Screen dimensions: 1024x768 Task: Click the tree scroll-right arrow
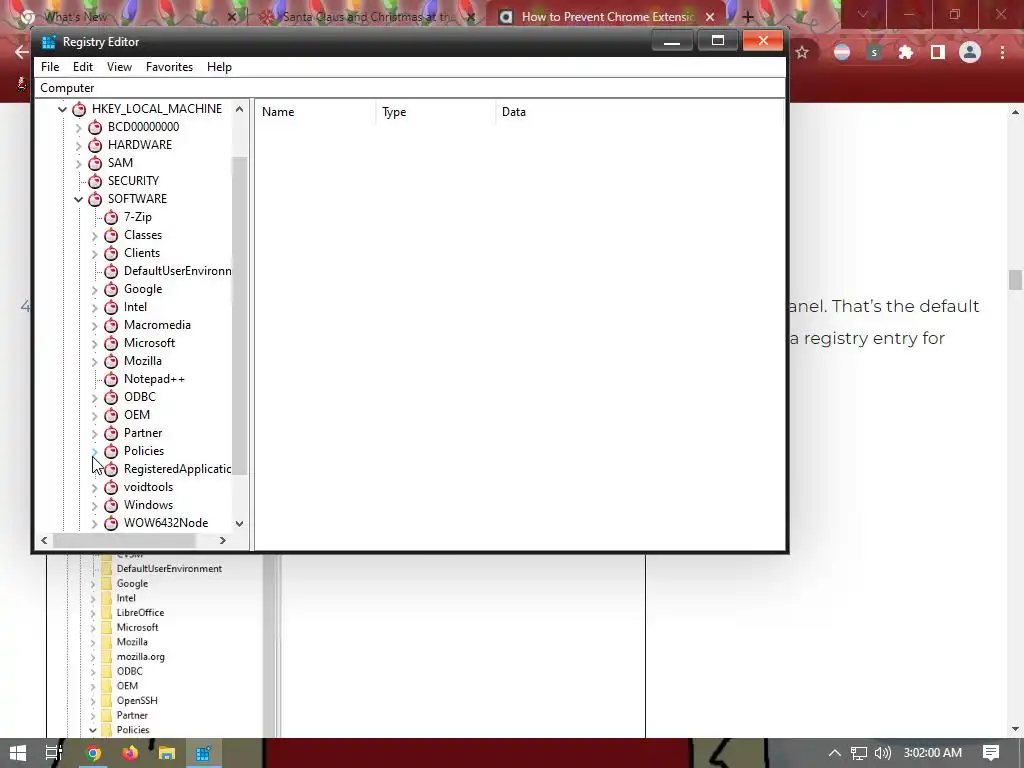(223, 541)
